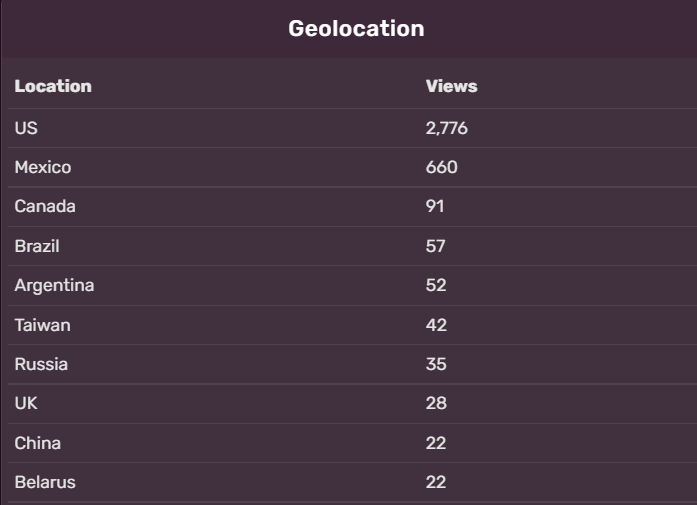The height and width of the screenshot is (505, 697).
Task: Click the 91 views value for Canada
Action: coord(435,206)
